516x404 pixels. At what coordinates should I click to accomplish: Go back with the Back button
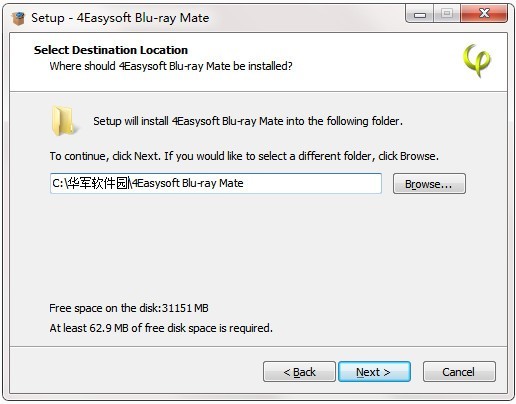click(299, 371)
